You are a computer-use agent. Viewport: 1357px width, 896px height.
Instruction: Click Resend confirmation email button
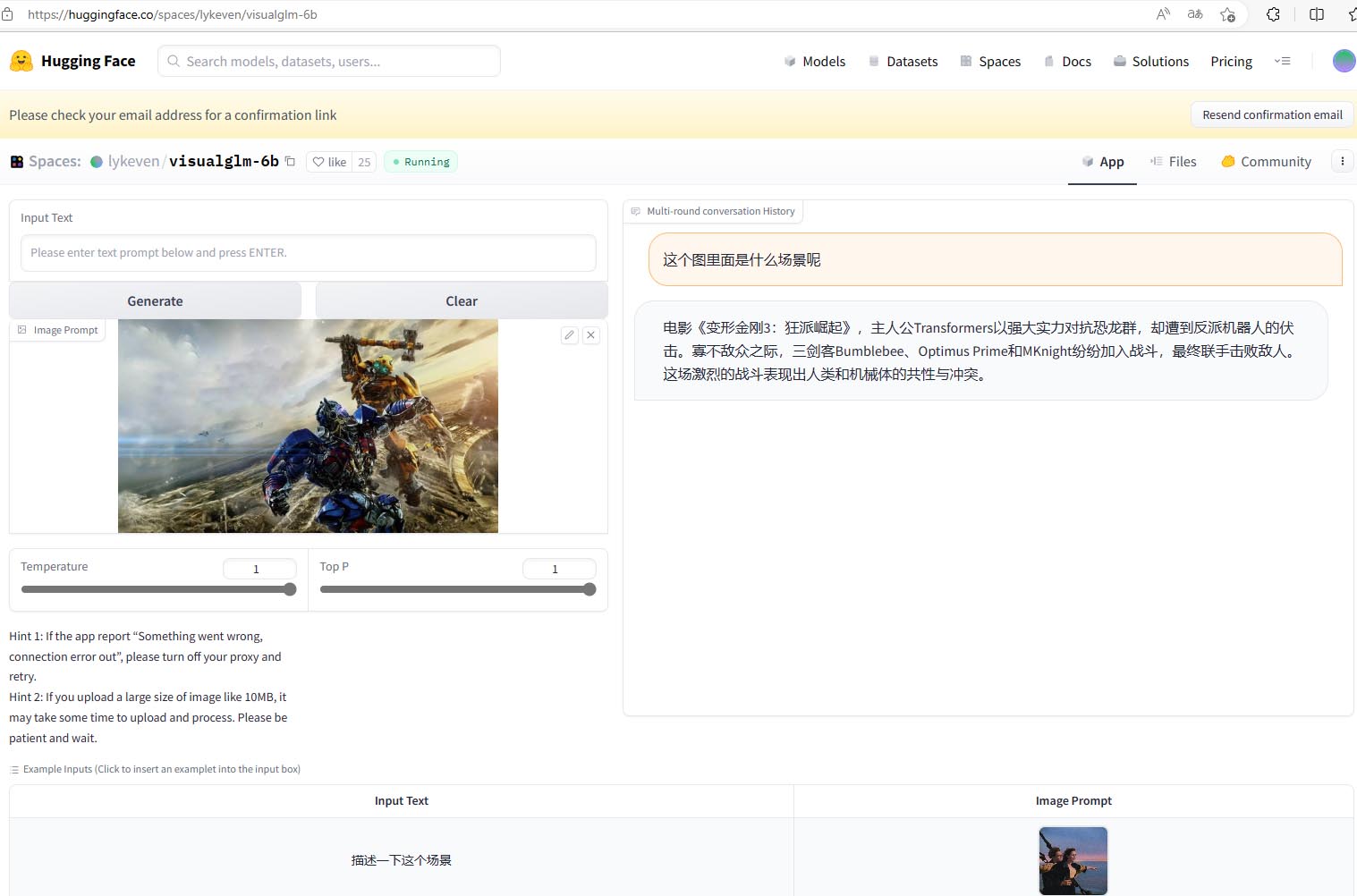point(1271,114)
